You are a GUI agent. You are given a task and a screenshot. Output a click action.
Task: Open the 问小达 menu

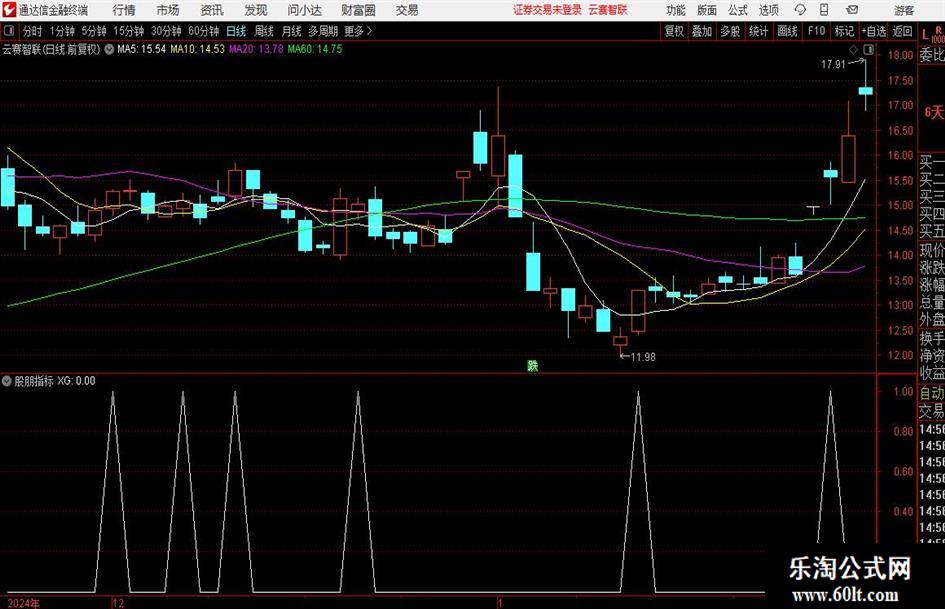304,10
